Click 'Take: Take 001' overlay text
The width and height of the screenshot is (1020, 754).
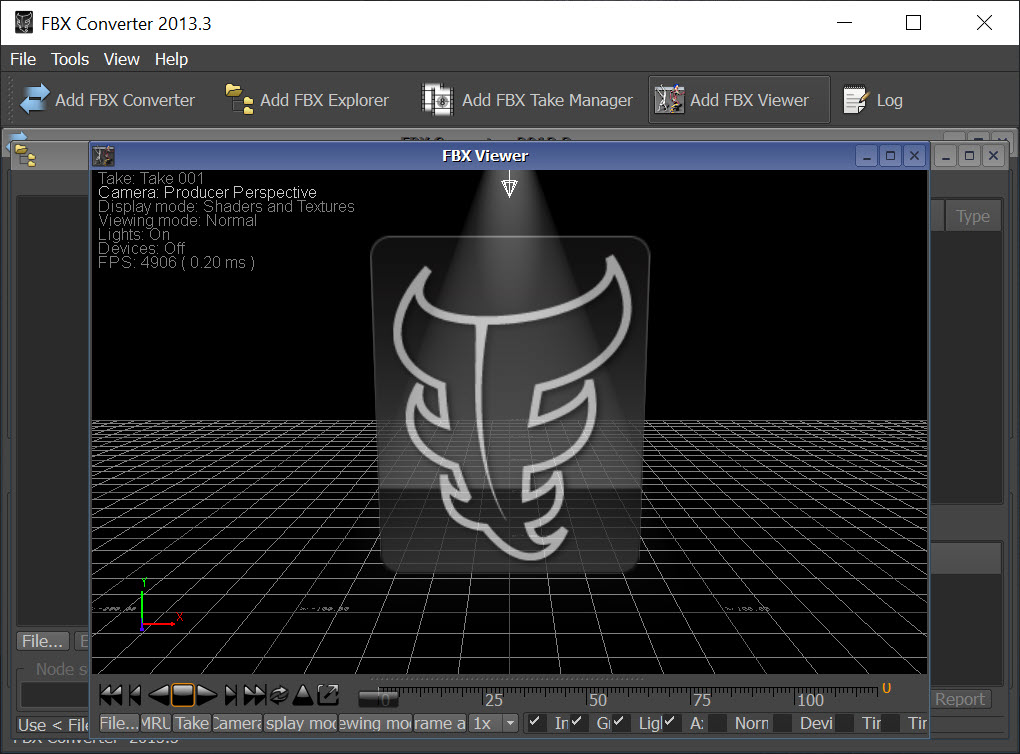[151, 178]
